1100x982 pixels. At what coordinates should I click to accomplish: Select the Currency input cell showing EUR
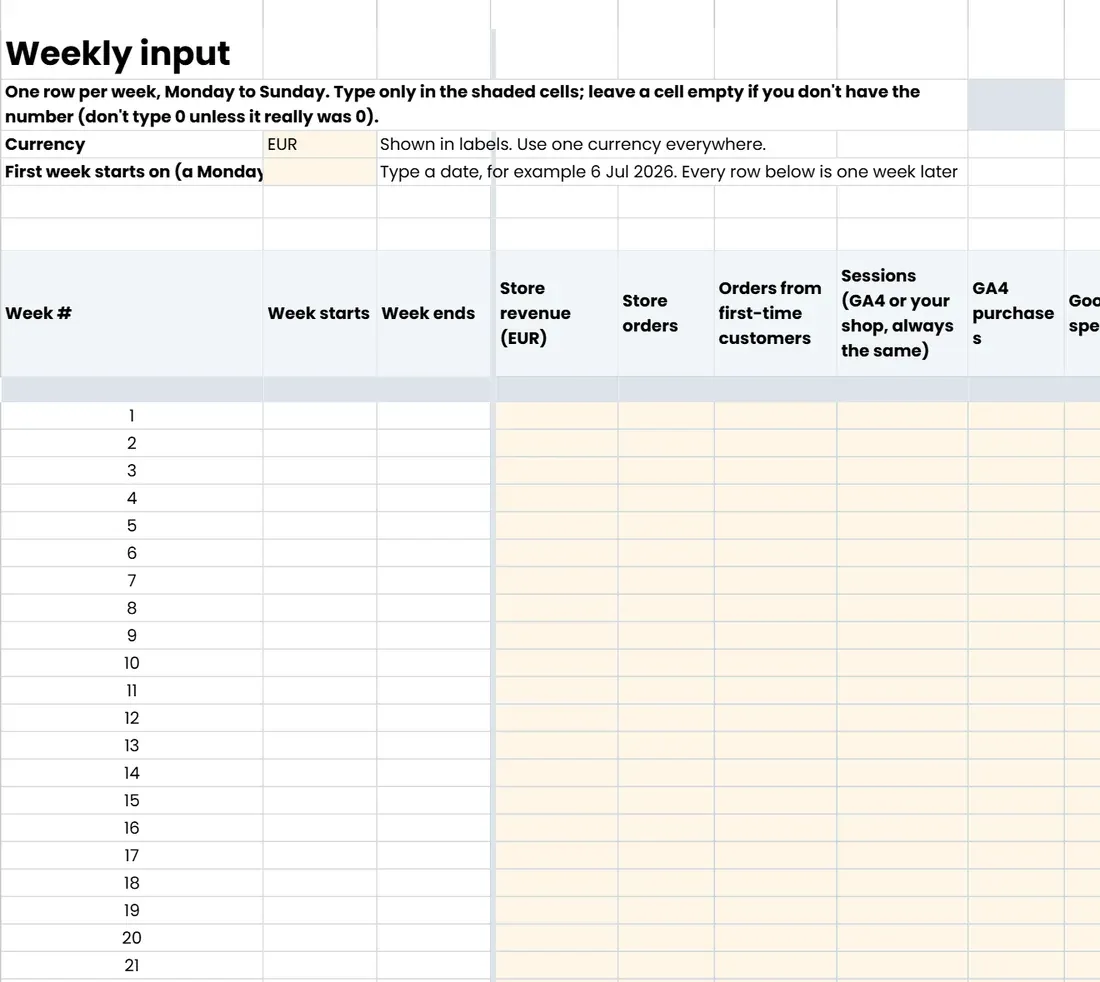click(320, 144)
